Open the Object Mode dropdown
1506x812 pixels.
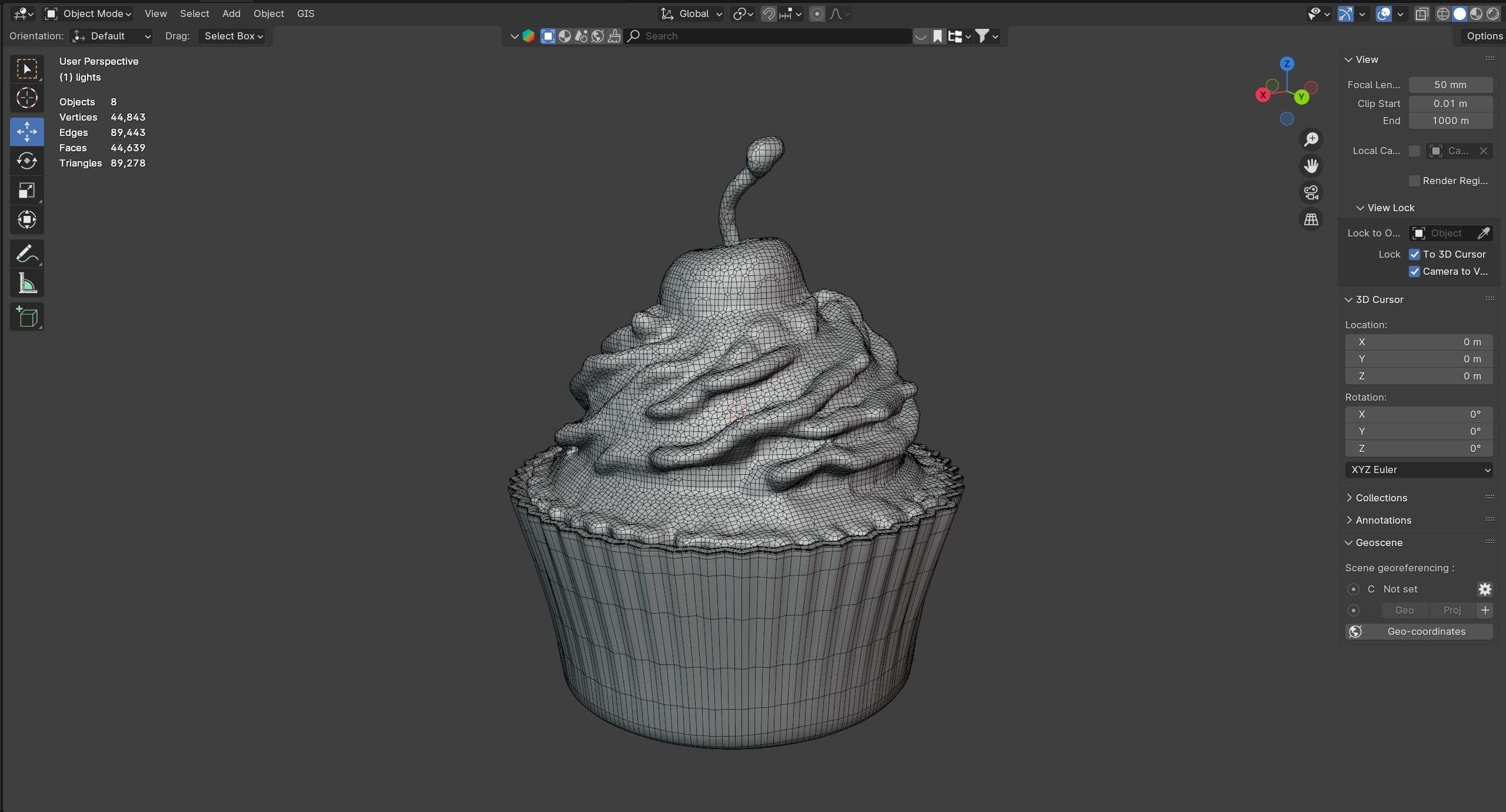(88, 14)
